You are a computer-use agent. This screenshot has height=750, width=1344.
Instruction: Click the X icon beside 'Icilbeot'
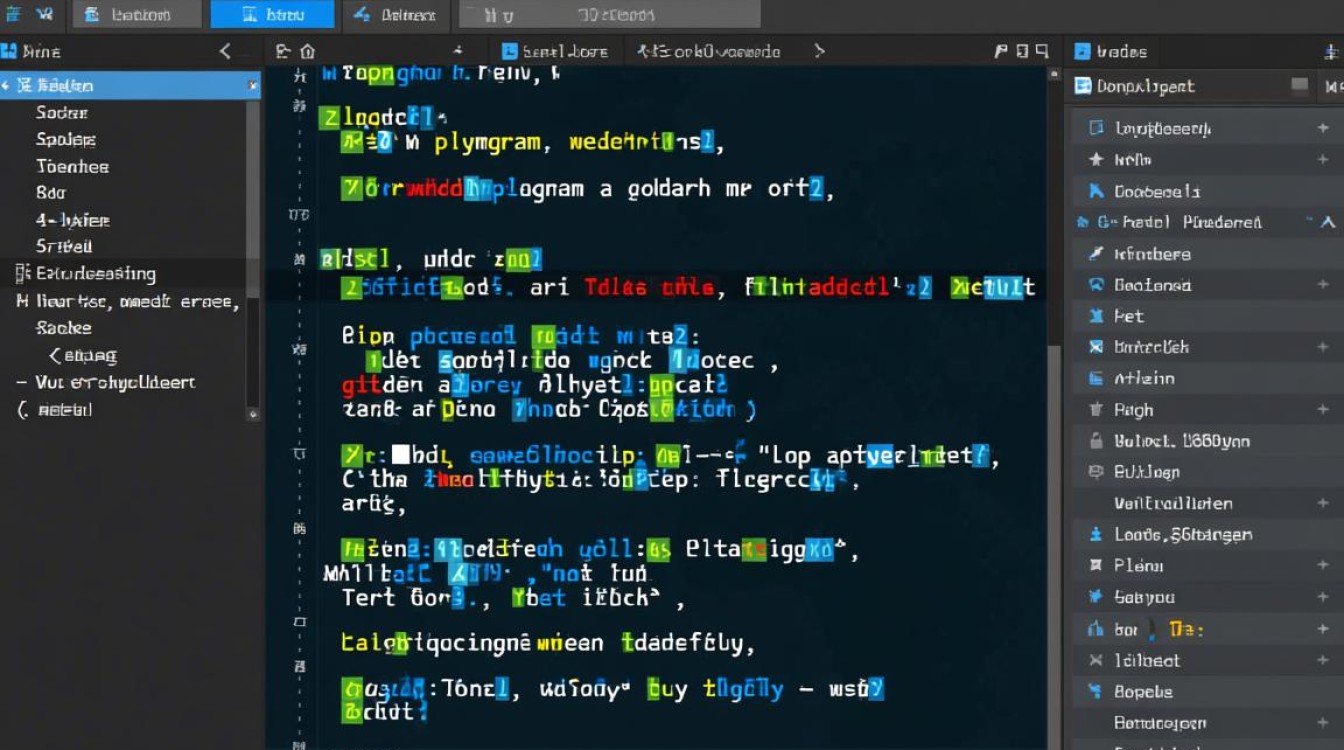click(1095, 660)
